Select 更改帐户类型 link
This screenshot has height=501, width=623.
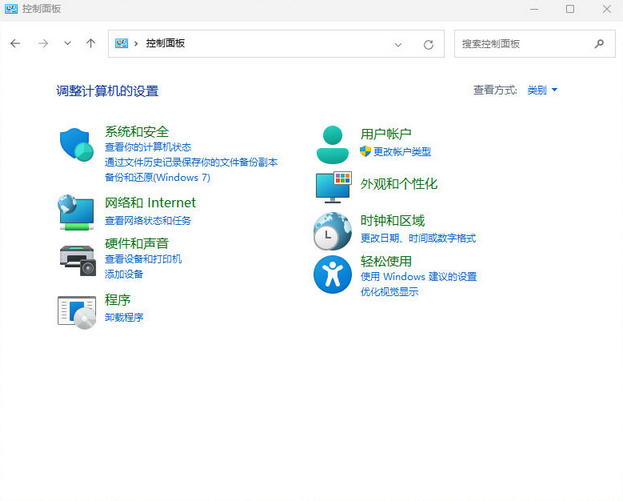click(401, 151)
